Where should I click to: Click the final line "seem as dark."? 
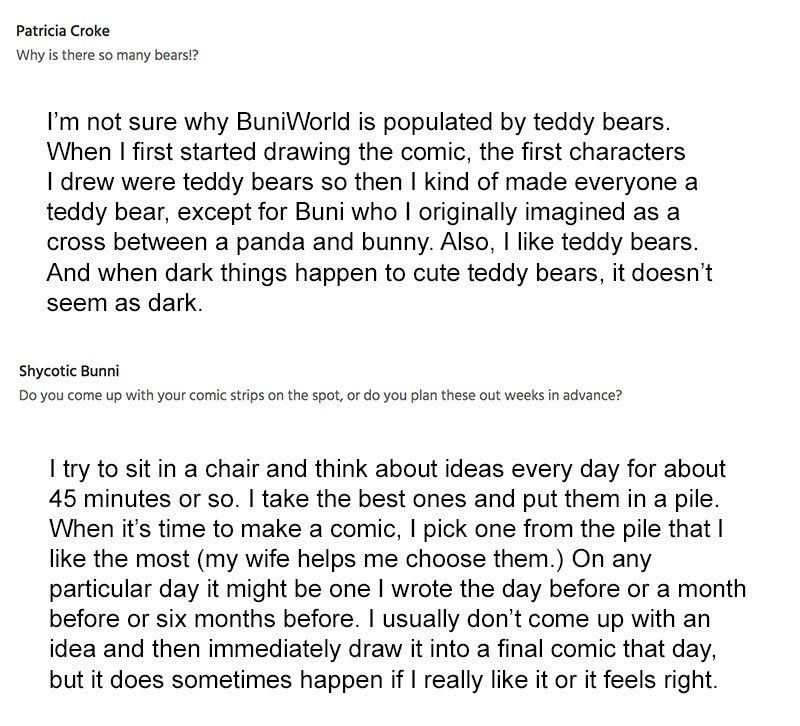click(125, 301)
